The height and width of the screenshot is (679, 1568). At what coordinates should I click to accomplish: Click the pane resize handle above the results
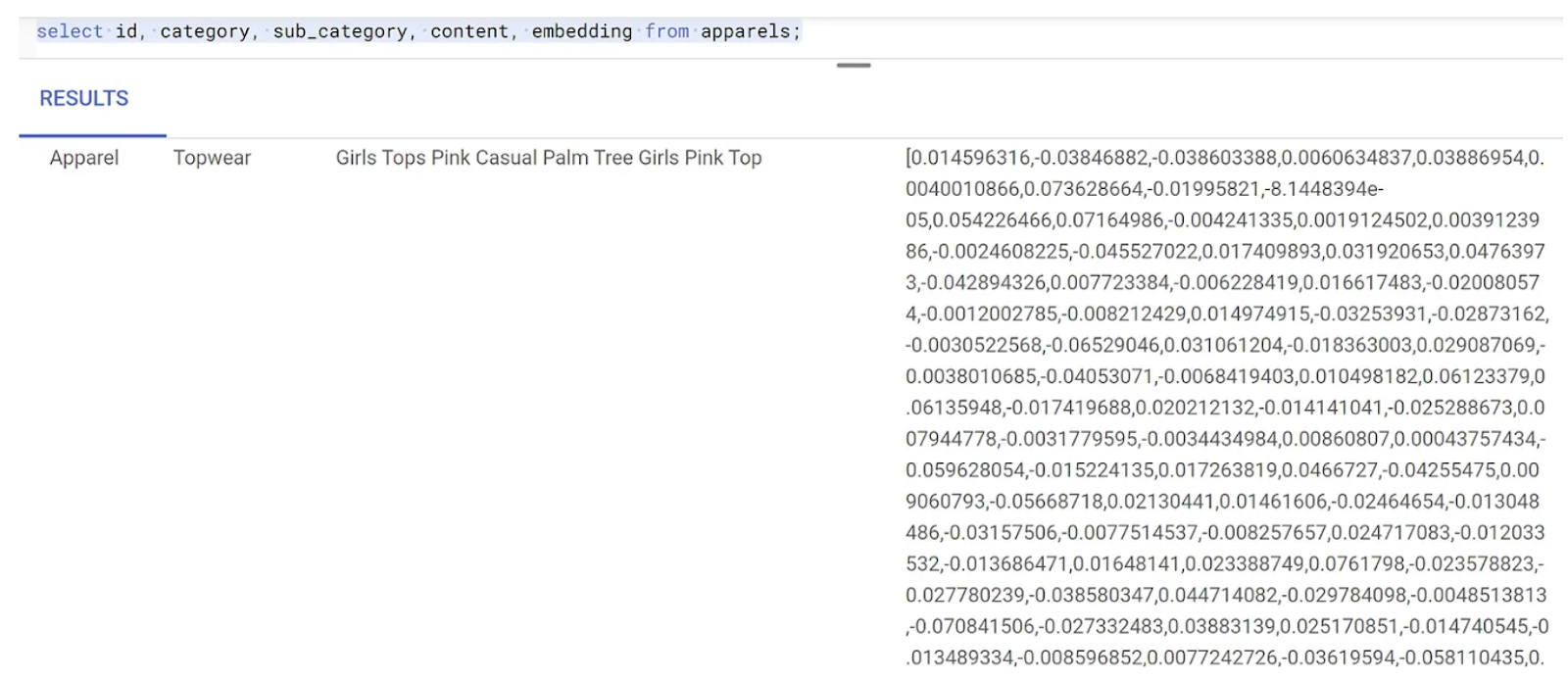pyautogui.click(x=854, y=66)
